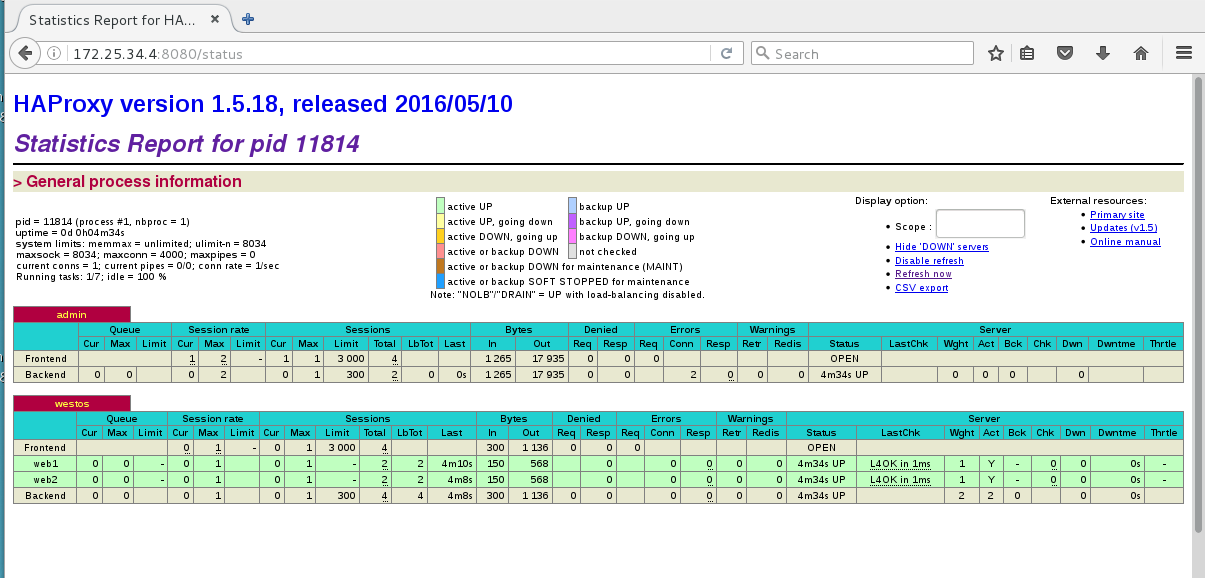Bookmark this page with the star icon
The height and width of the screenshot is (578, 1205).
(x=996, y=54)
